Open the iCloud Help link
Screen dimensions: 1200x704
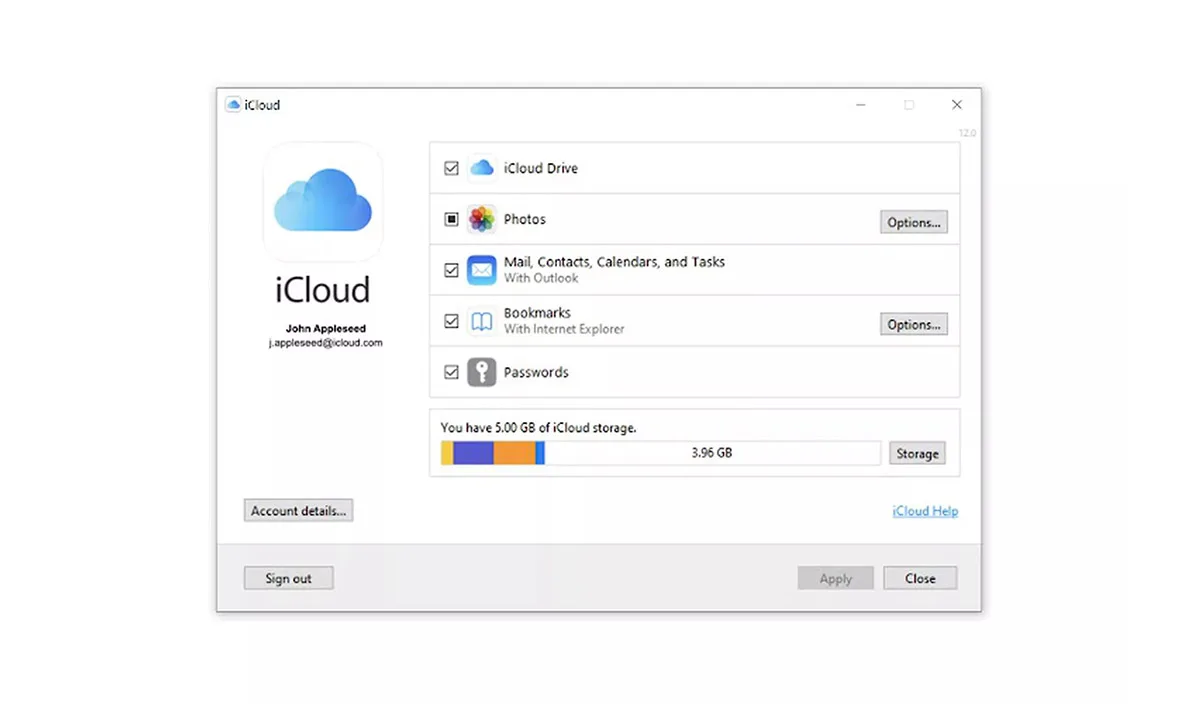coord(924,511)
